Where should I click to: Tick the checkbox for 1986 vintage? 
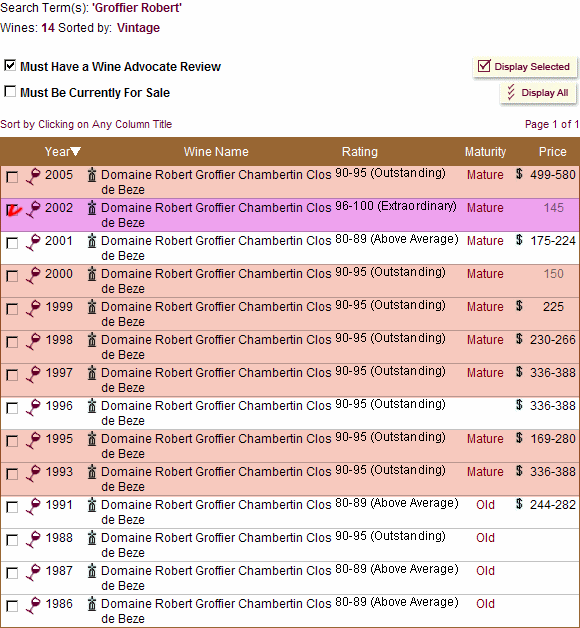[12, 606]
